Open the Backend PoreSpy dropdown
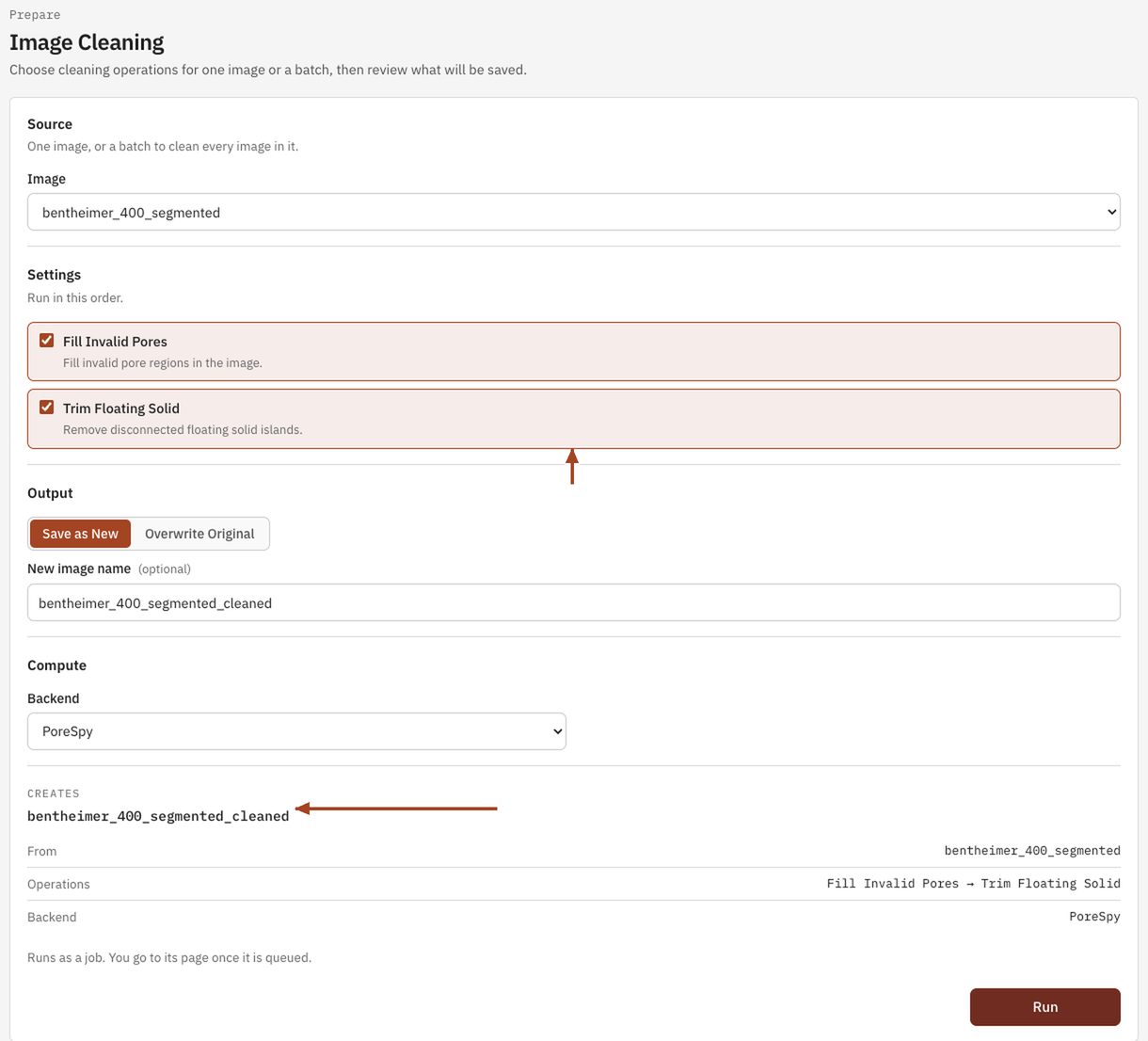Viewport: 1148px width, 1041px height. (296, 731)
